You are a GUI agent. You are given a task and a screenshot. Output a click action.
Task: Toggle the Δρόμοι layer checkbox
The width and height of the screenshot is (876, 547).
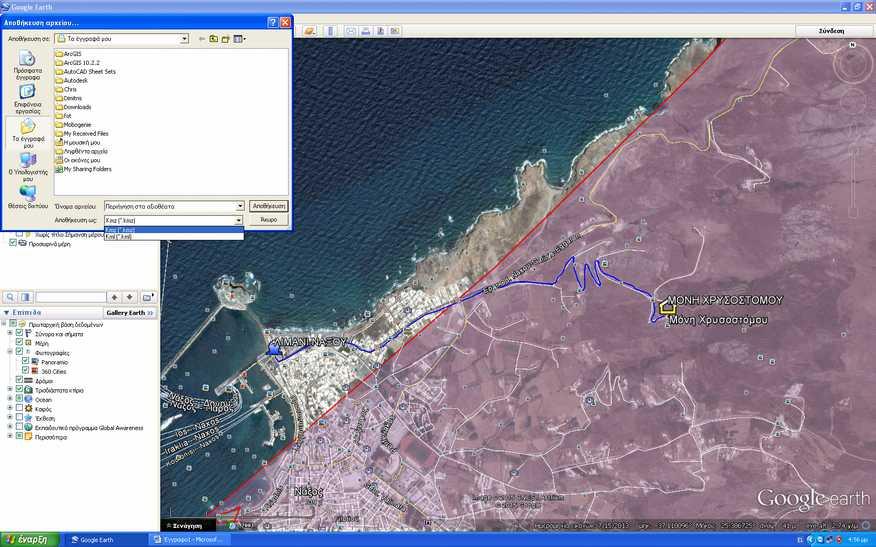click(x=19, y=380)
